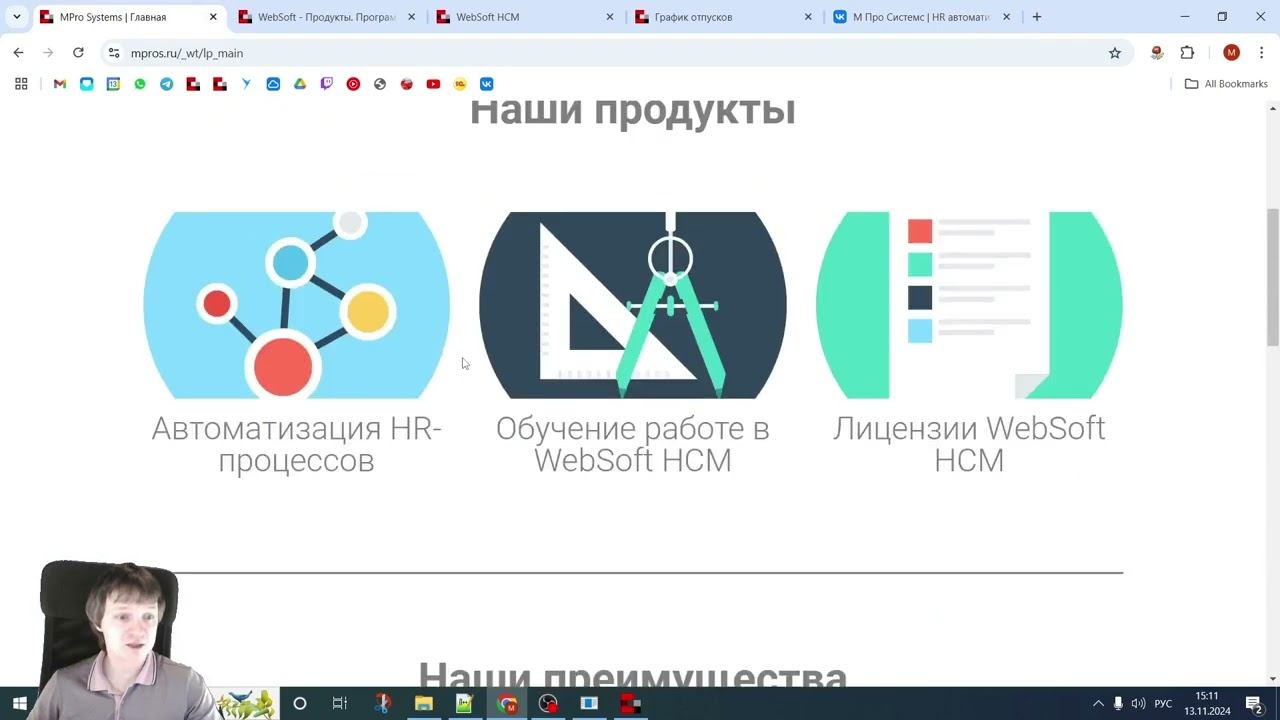Screen dimensions: 1280x720
Task: Open the Chrome three-dot menu
Action: tap(1261, 53)
